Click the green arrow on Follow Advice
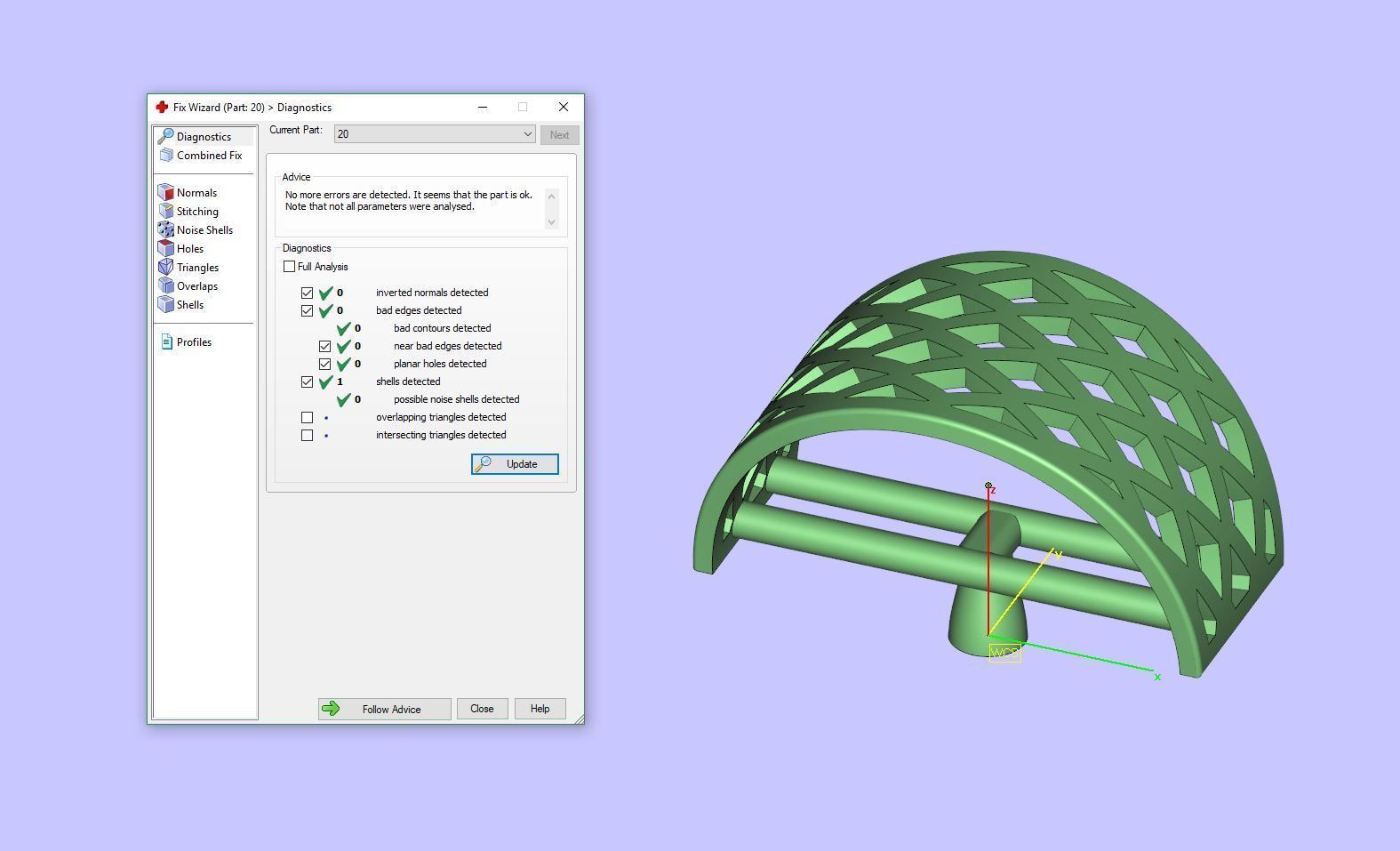 [331, 709]
